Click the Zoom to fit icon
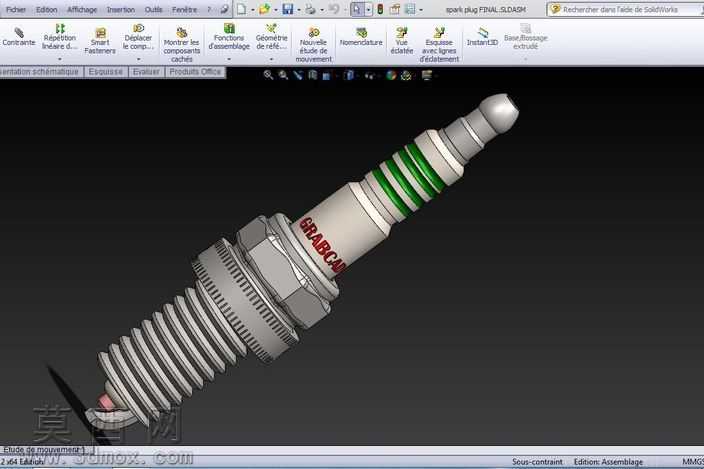Image resolution: width=704 pixels, height=469 pixels. (268, 75)
